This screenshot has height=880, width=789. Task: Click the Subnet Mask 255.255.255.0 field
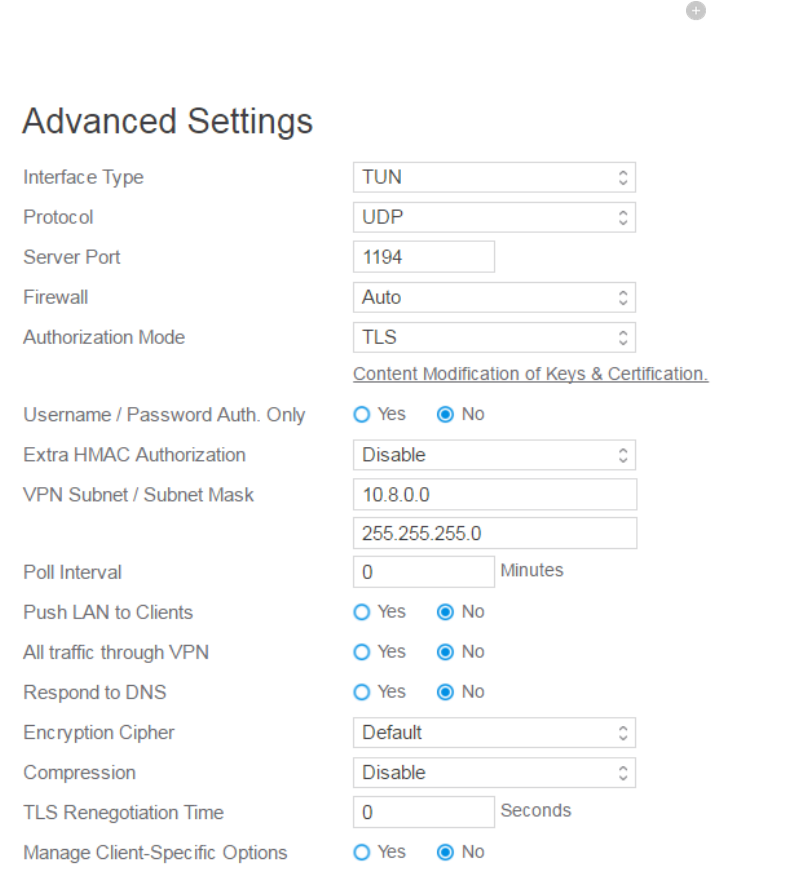coord(494,534)
